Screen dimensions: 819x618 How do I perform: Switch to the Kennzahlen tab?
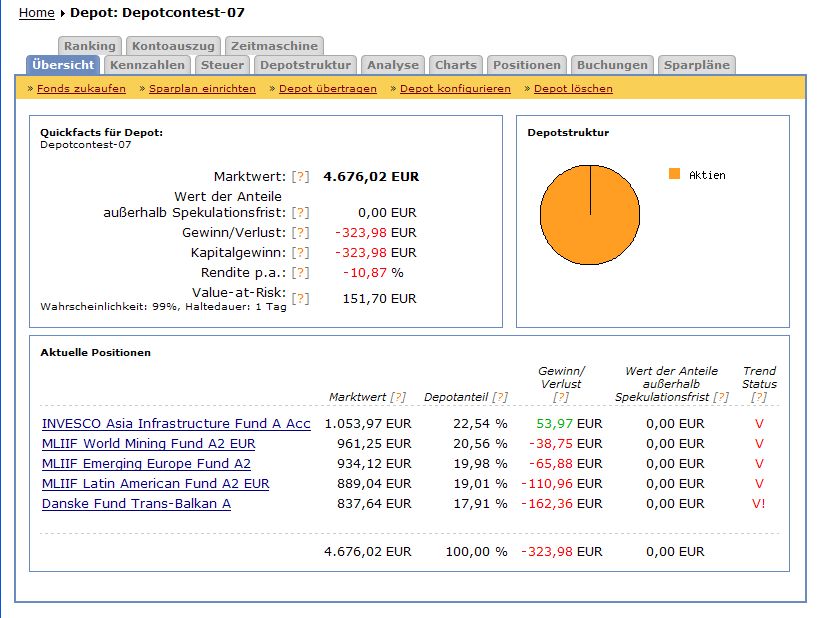[147, 65]
